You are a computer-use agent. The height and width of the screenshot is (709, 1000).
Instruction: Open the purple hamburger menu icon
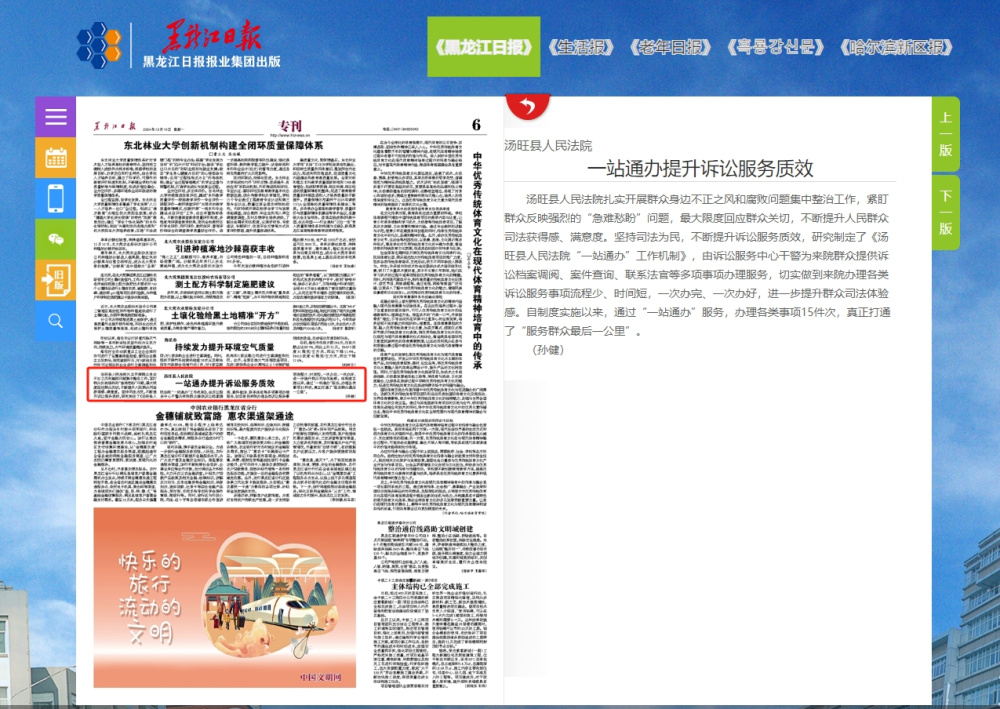[x=55, y=116]
